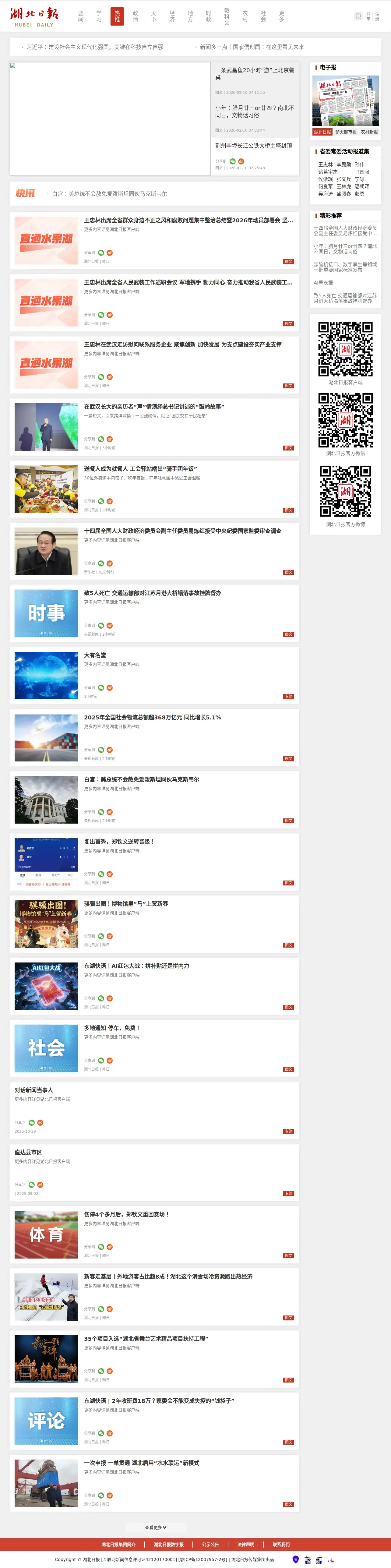The height and width of the screenshot is (1568, 391).
Task: Share 郑钦文重回赛场 article to WeChat
Action: click(101, 1246)
